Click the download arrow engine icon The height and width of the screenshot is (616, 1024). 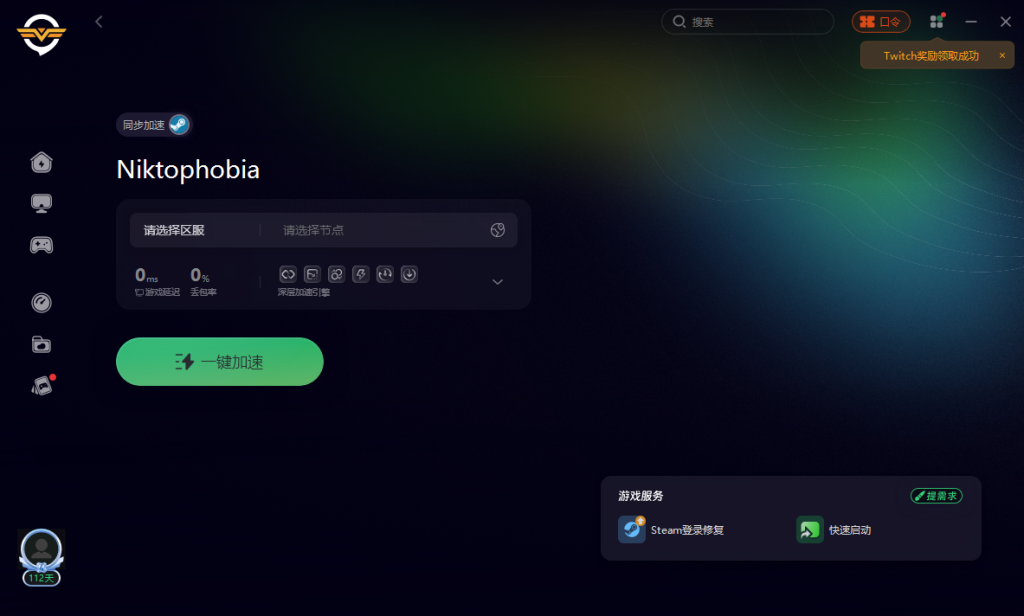pos(409,274)
